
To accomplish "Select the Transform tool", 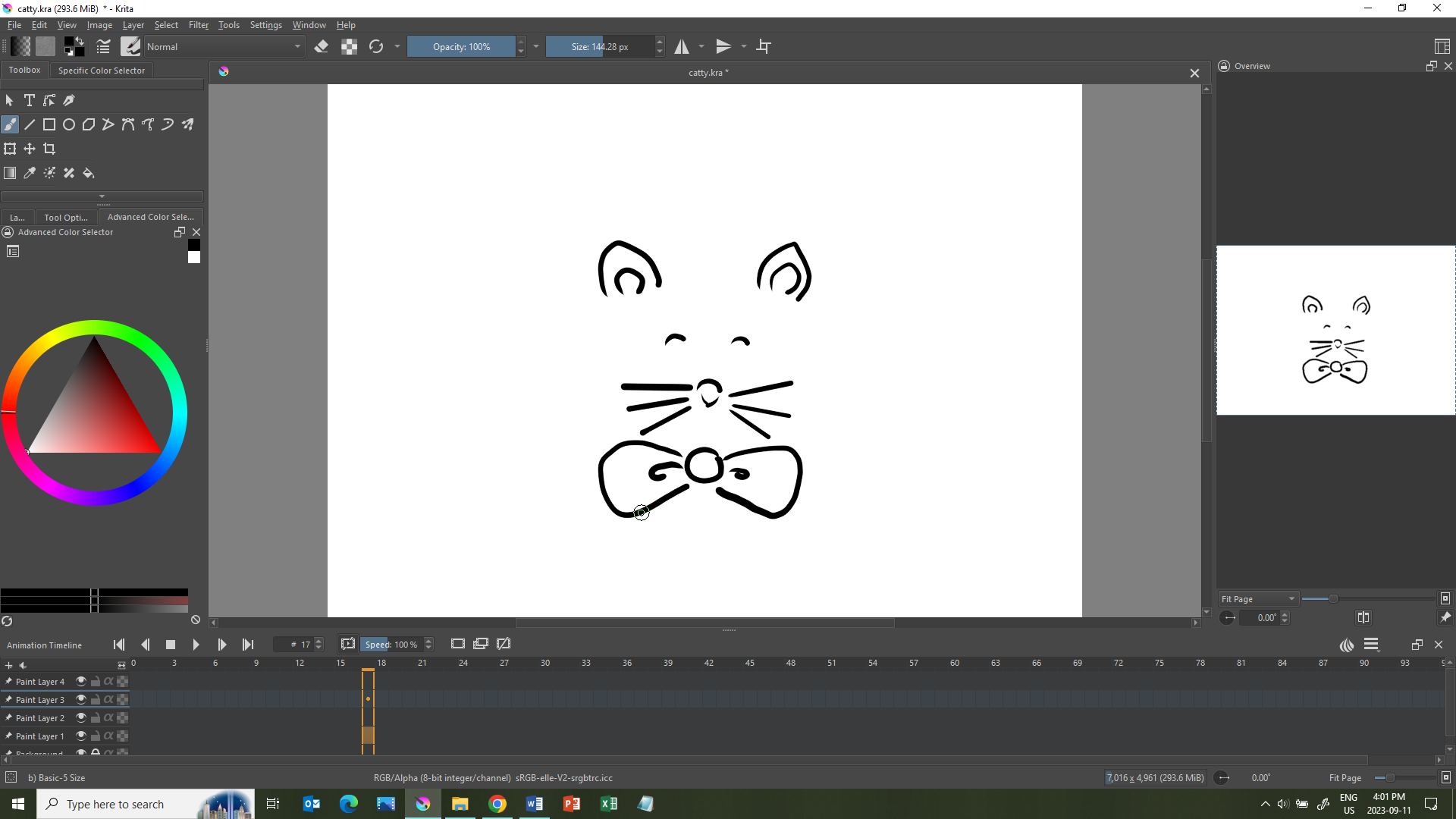I will coord(10,149).
